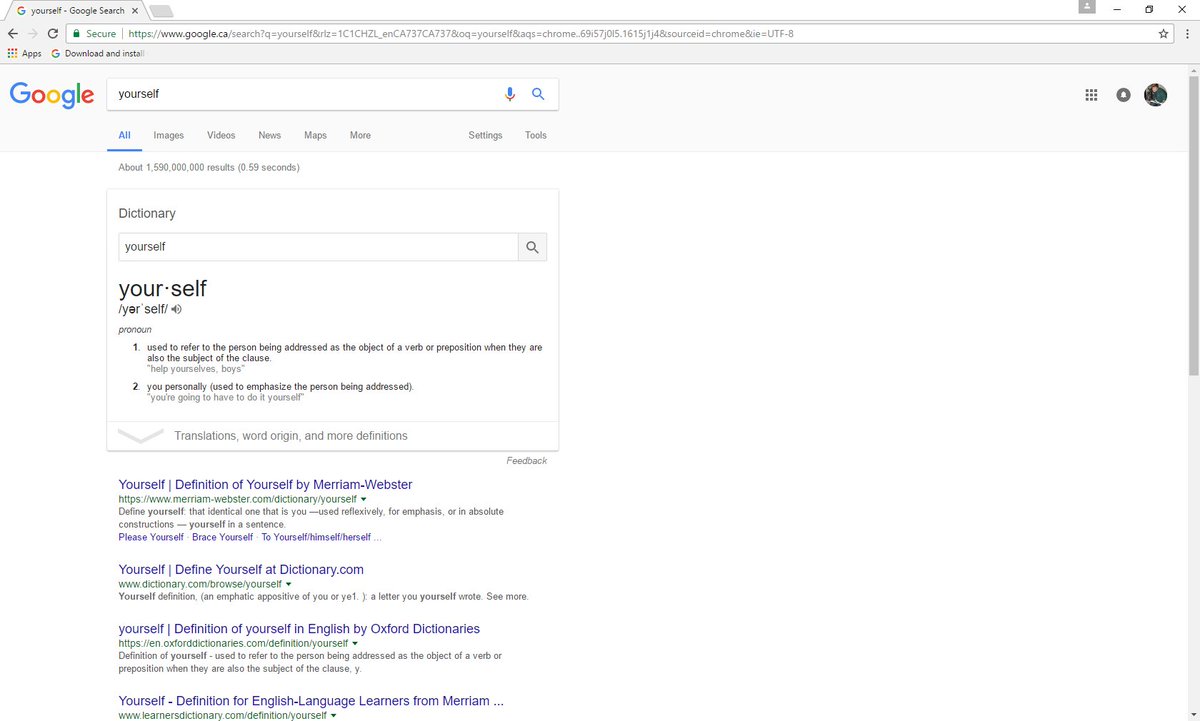Image resolution: width=1200 pixels, height=721 pixels.
Task: Click the Google logo
Action: [x=52, y=94]
